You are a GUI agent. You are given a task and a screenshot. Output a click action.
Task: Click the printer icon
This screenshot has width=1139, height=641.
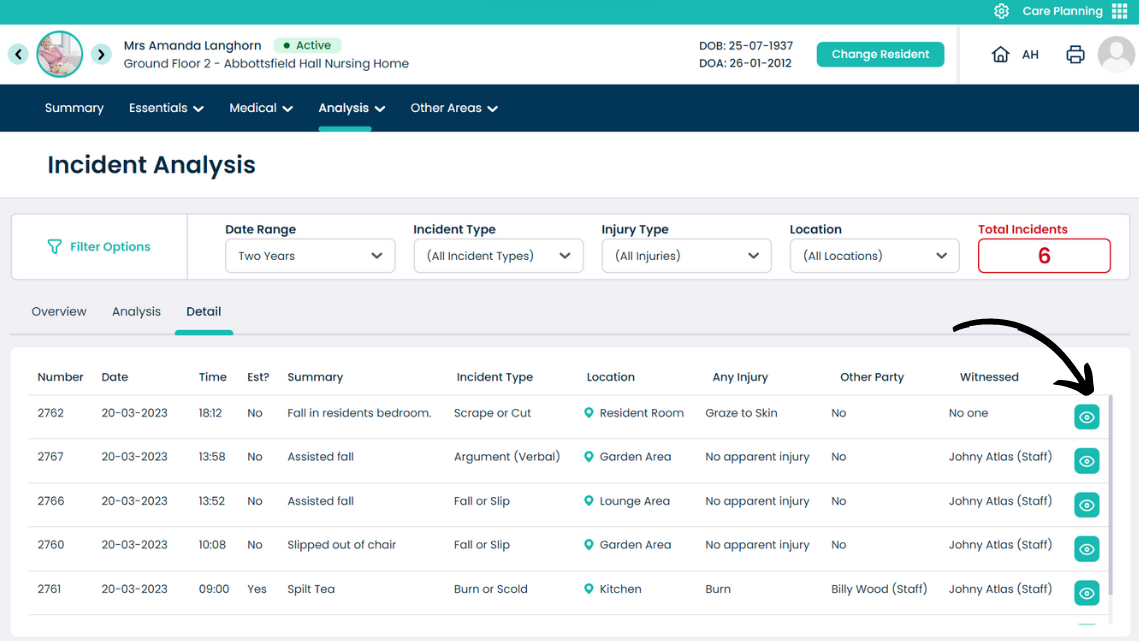click(x=1075, y=55)
